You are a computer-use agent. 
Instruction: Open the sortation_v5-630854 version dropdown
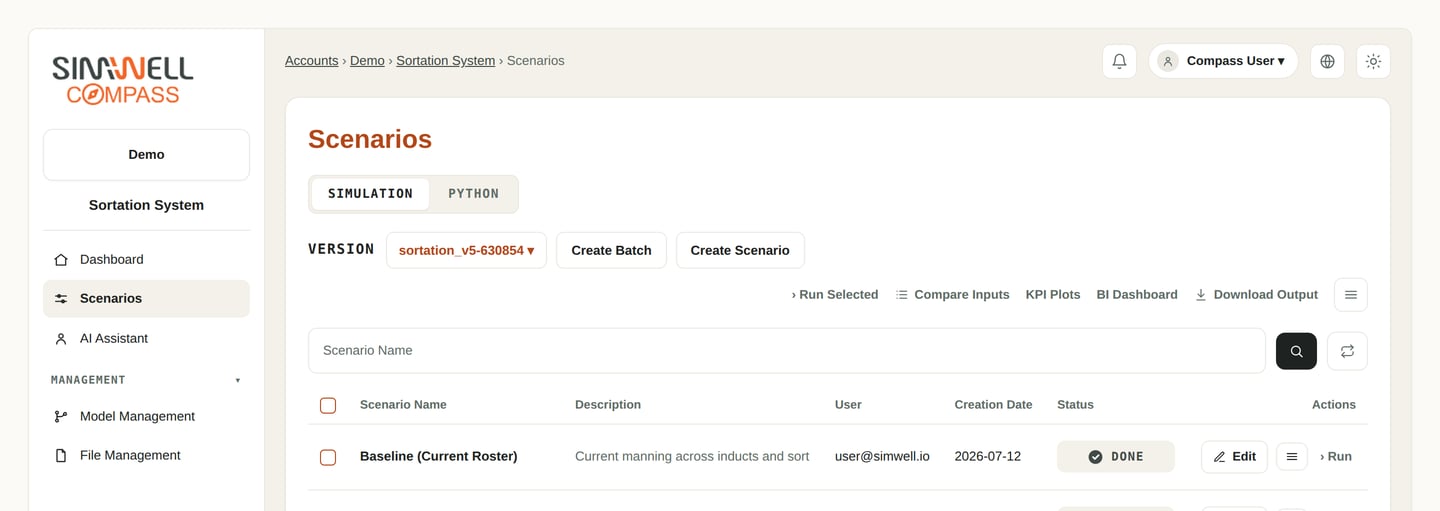point(466,251)
